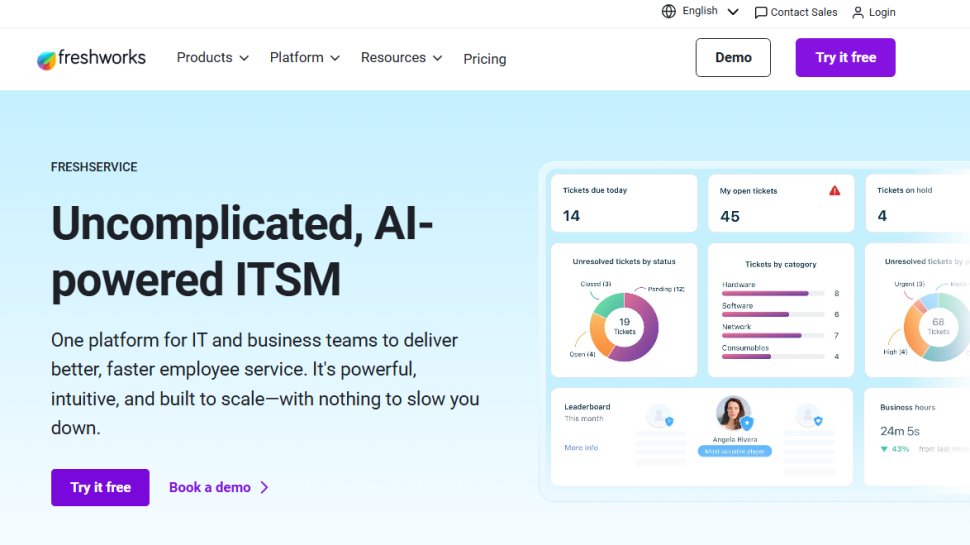Viewport: 970px width, 545px height.
Task: Click the Login user icon
Action: (x=858, y=12)
